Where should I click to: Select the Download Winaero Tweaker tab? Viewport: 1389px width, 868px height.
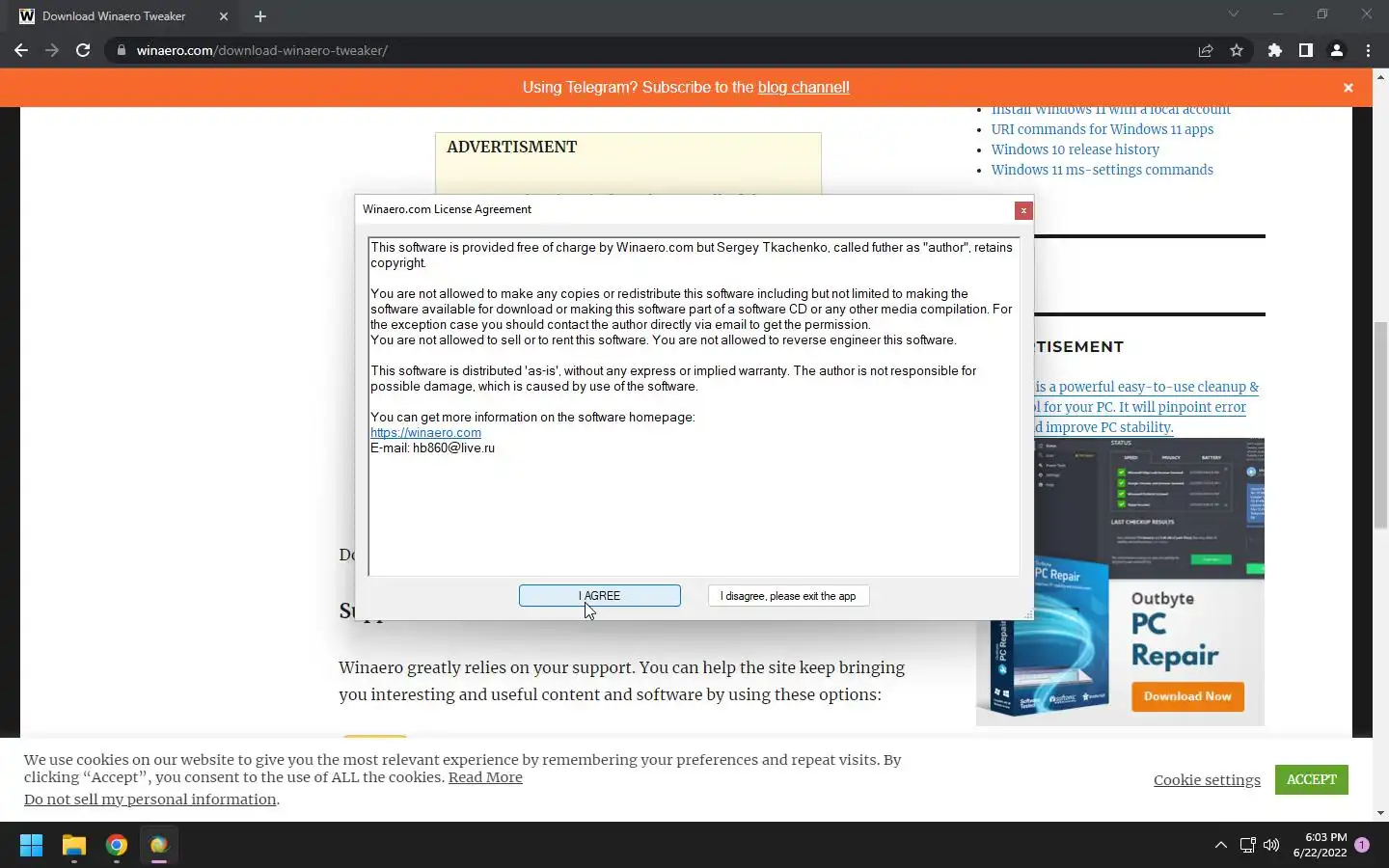point(123,16)
